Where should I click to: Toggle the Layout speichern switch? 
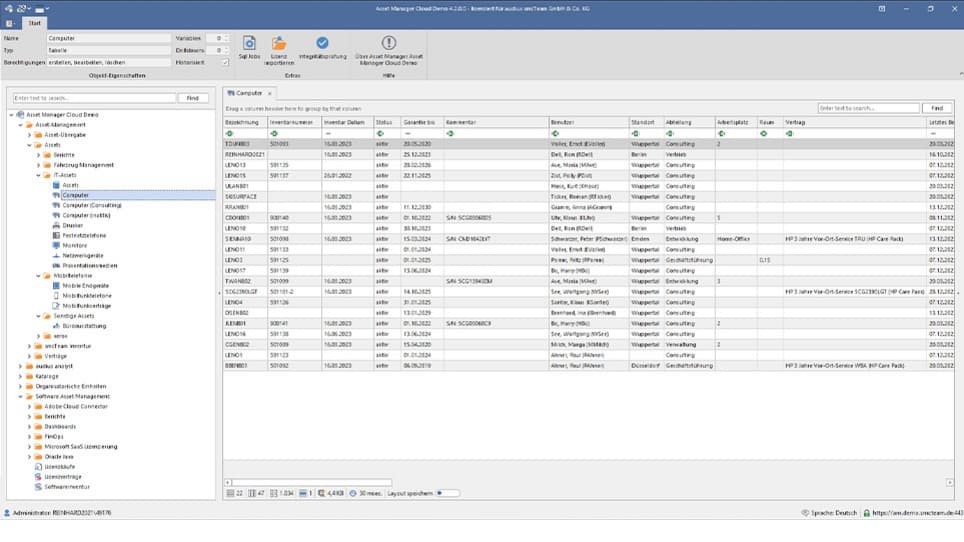tap(448, 493)
